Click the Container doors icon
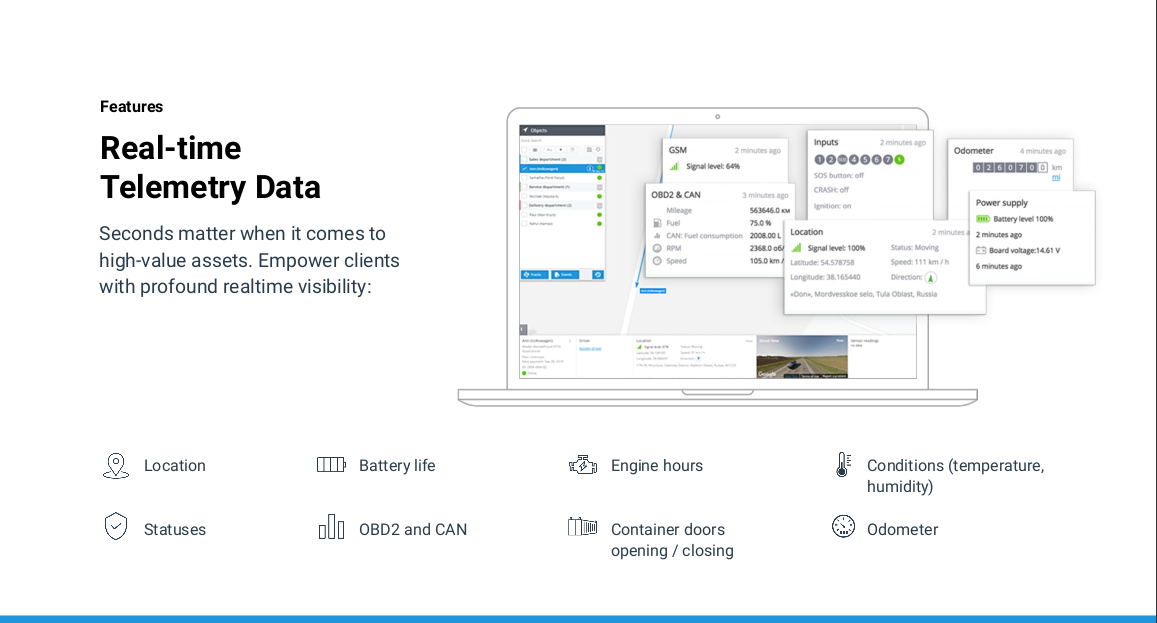Image resolution: width=1157 pixels, height=623 pixels. (x=583, y=527)
